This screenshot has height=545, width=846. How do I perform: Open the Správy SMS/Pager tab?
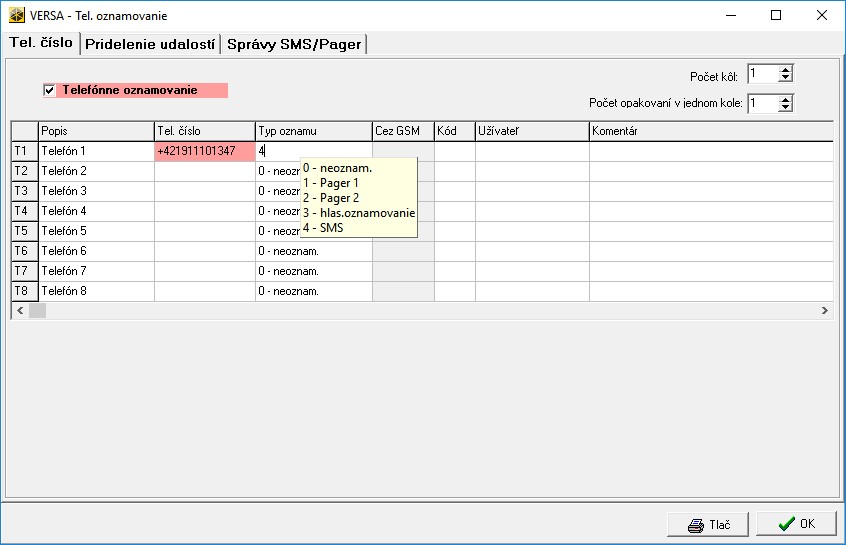pos(294,44)
